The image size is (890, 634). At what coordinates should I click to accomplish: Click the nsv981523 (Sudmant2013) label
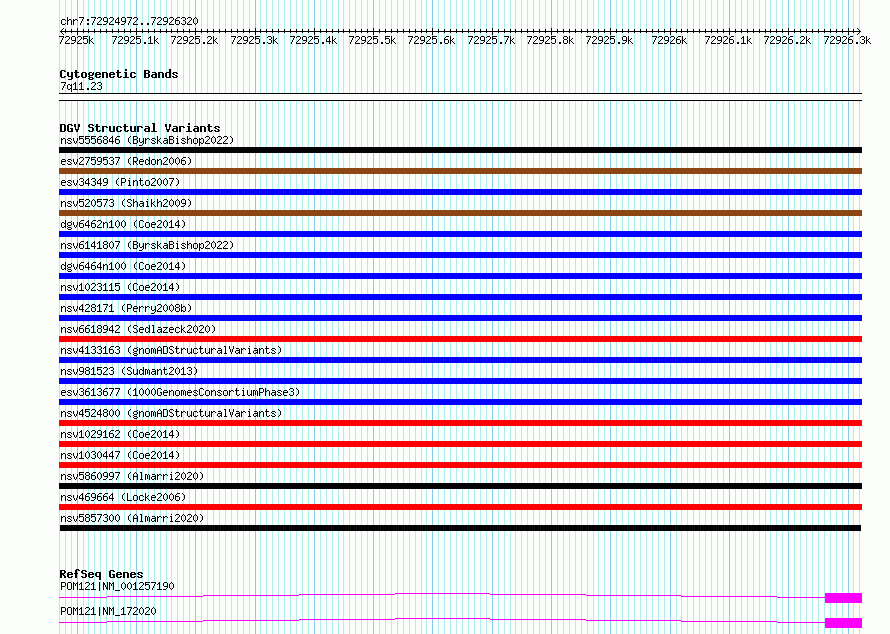(129, 371)
